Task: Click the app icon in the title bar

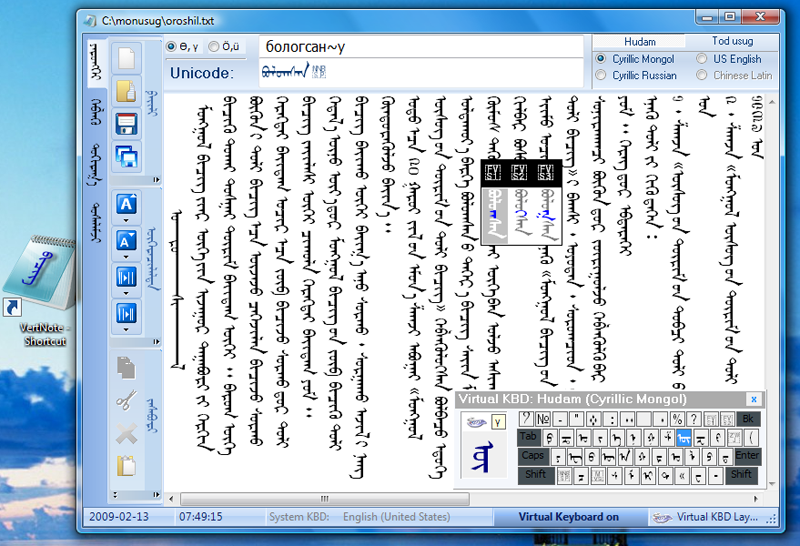Action: pos(90,20)
